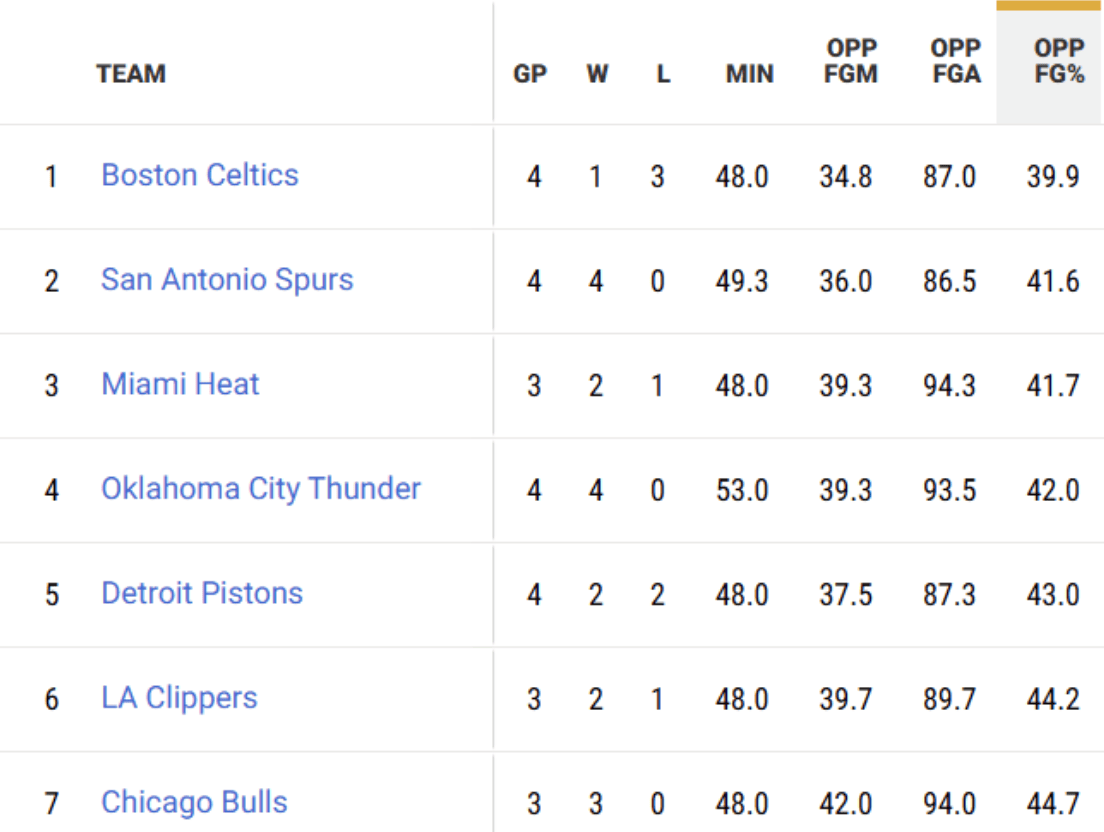Click the Clippers OPP FGM value 39.7

846,699
